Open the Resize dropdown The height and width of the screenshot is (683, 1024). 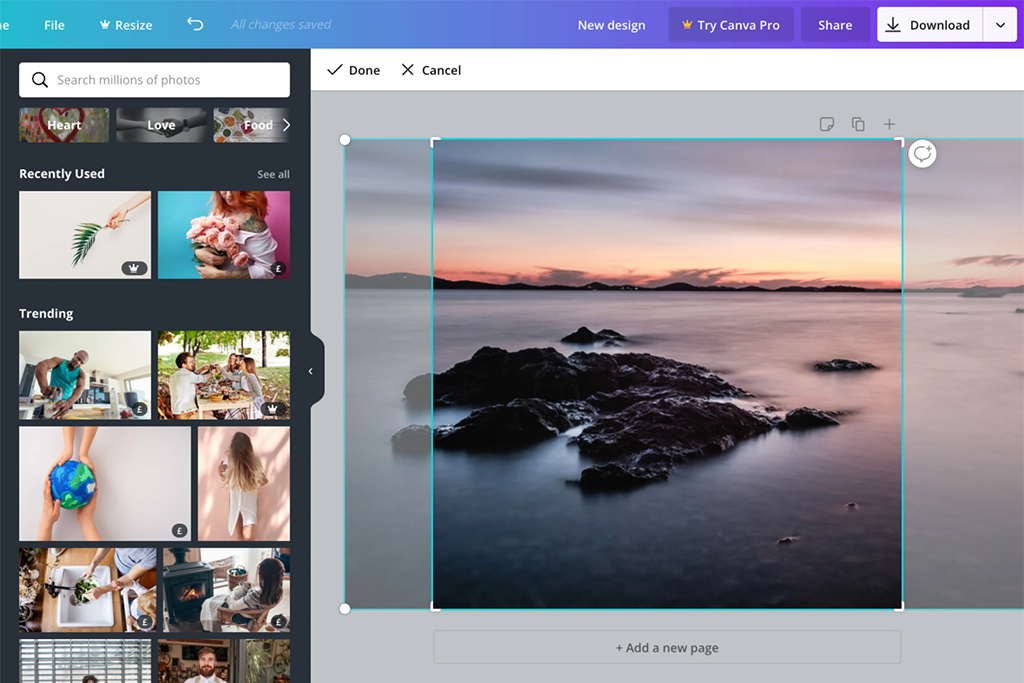[125, 25]
